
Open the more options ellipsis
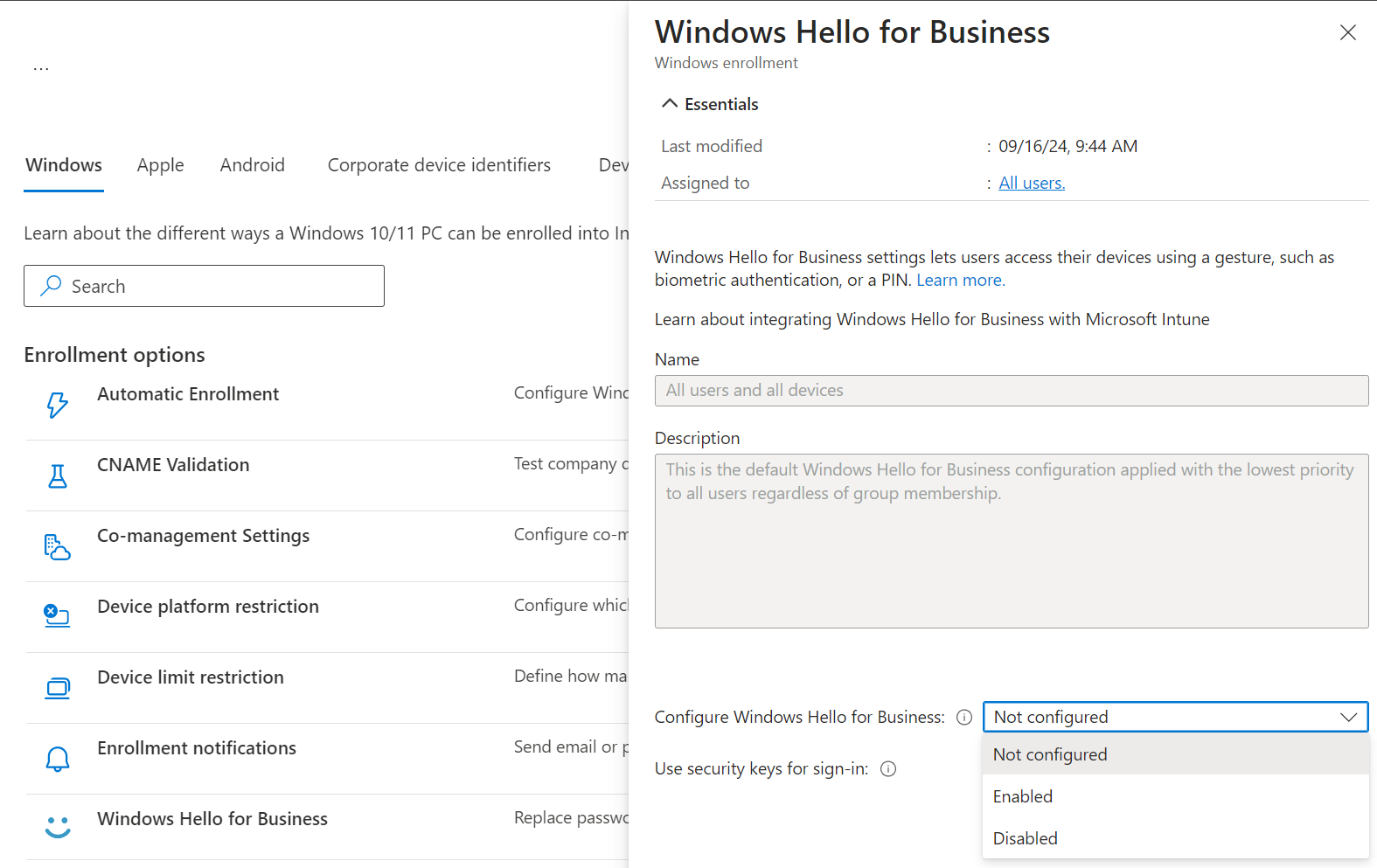[41, 68]
